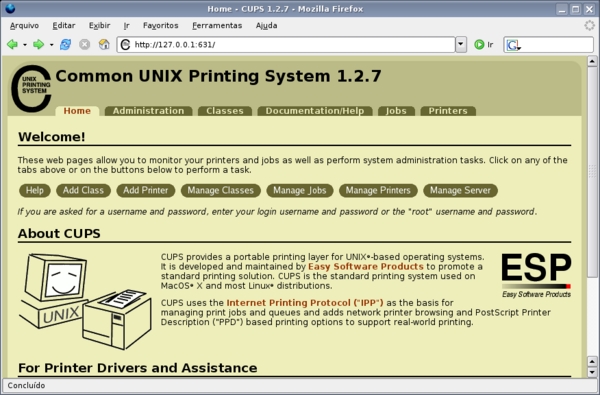This screenshot has height=395, width=600.
Task: Open the Documentation/Help tab
Action: point(315,111)
